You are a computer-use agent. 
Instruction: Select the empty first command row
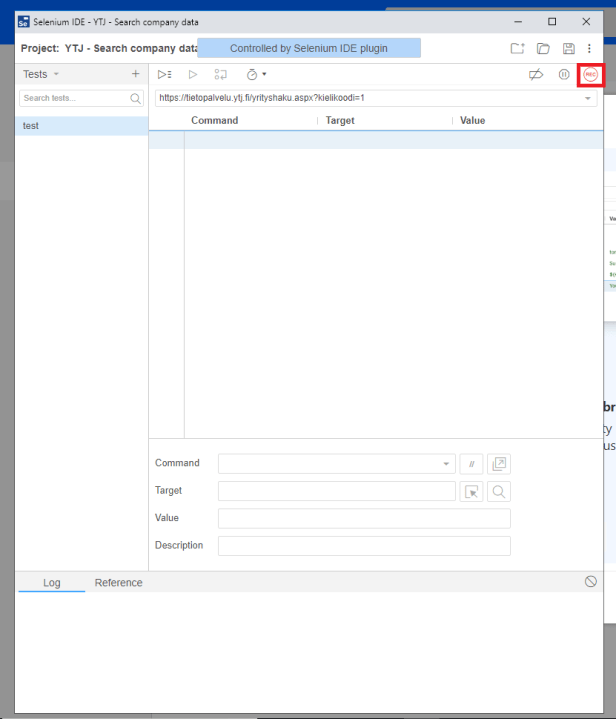[376, 140]
